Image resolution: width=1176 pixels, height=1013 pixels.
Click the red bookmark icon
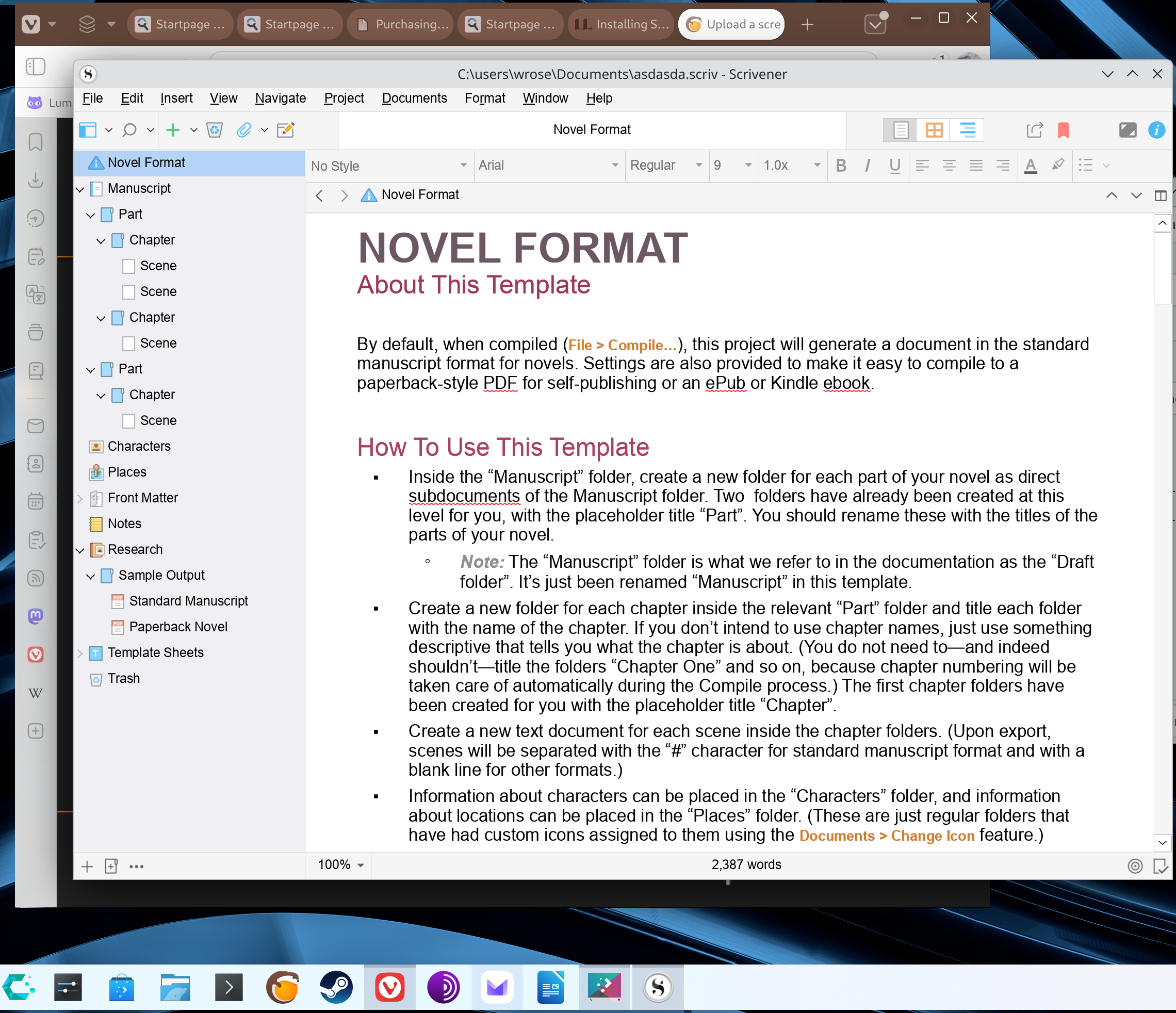[1063, 130]
